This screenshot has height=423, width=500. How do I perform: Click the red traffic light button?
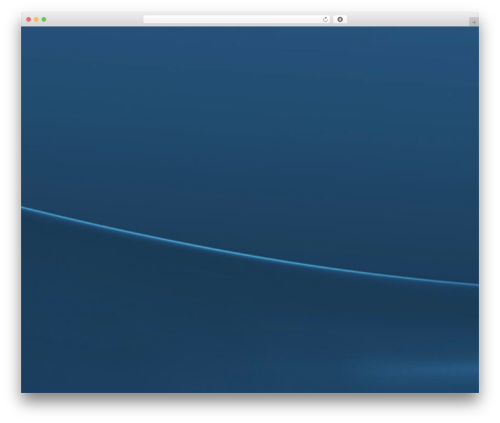pos(29,20)
